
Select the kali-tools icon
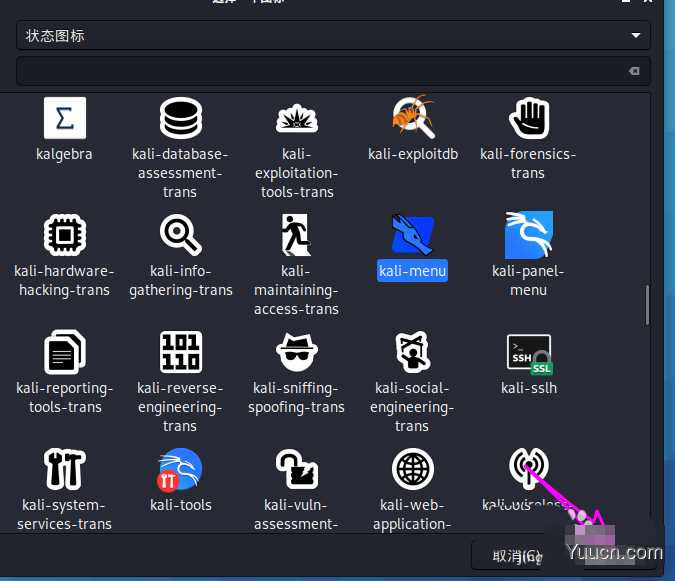180,469
